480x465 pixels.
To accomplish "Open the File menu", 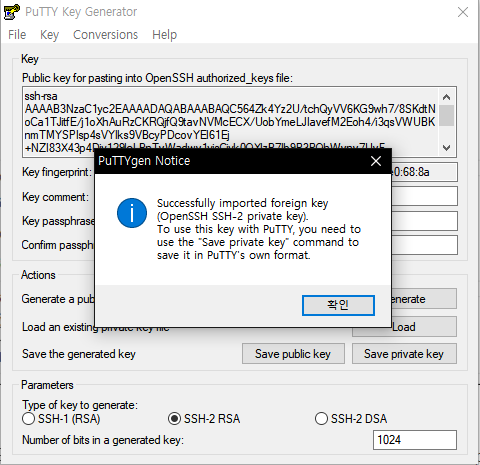I will 17,35.
